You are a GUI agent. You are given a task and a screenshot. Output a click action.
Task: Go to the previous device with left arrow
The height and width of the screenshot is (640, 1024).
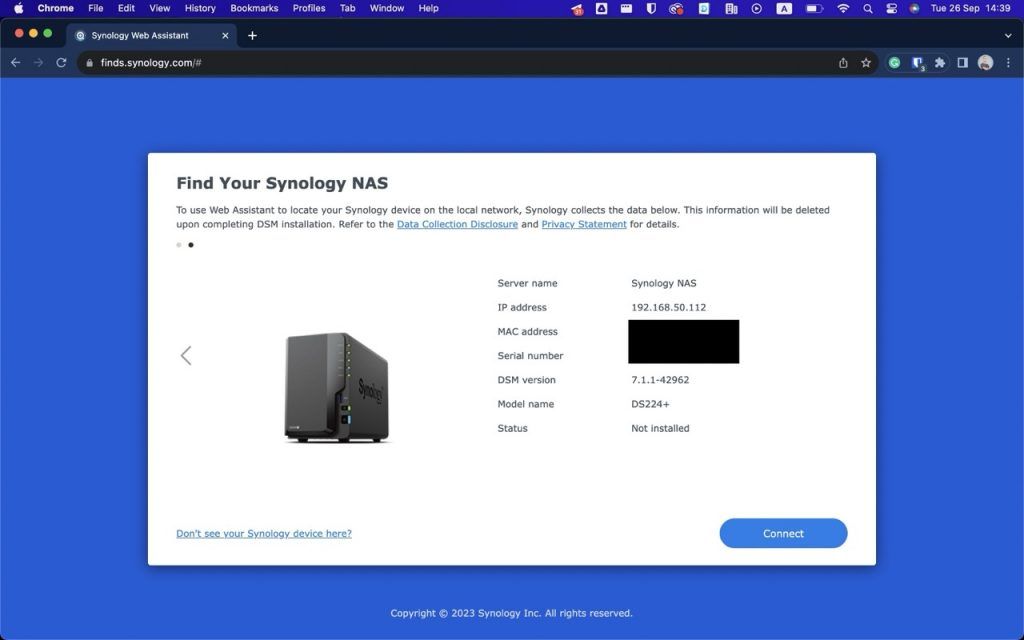tap(186, 355)
